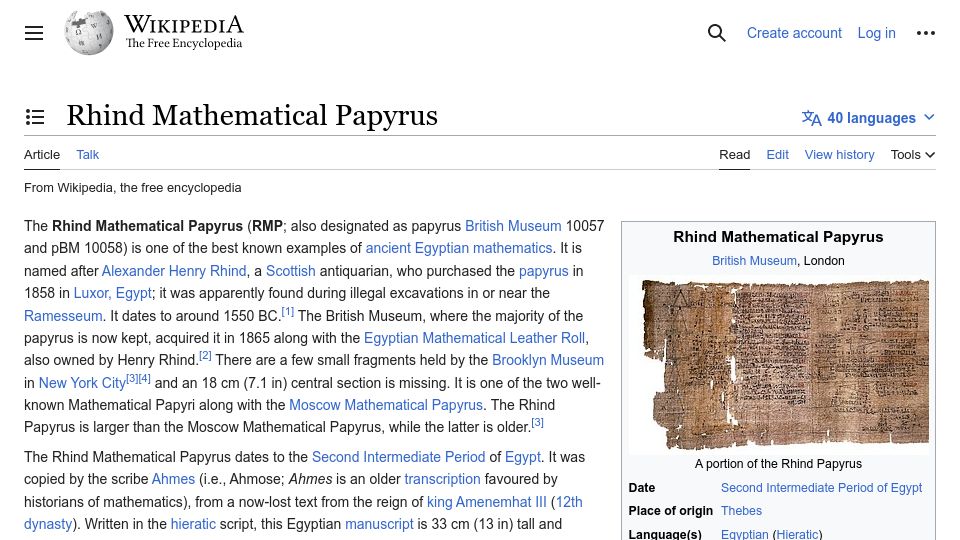The image size is (960, 540).
Task: Click the language translation icon
Action: pyautogui.click(x=811, y=118)
